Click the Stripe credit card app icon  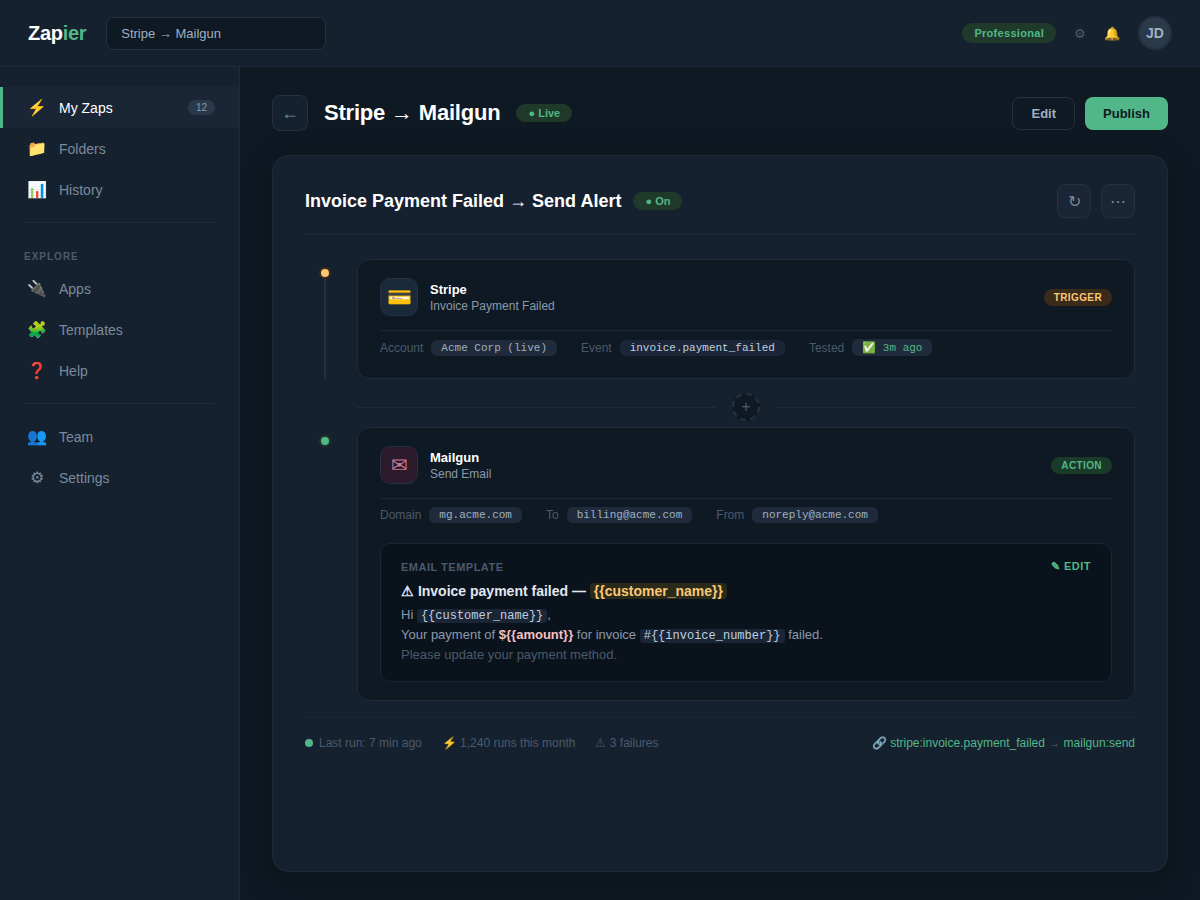point(399,297)
